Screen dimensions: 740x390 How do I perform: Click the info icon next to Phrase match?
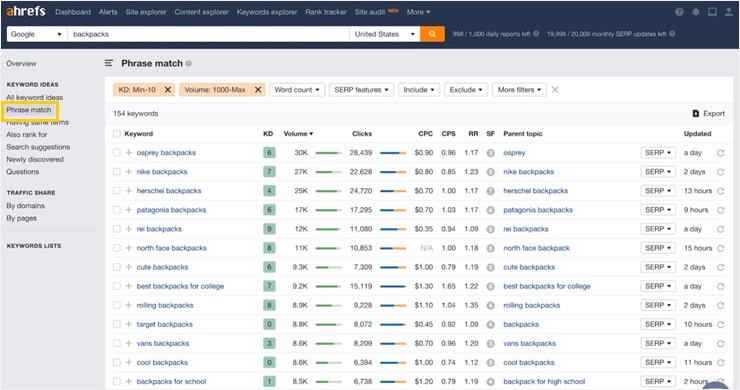point(188,63)
